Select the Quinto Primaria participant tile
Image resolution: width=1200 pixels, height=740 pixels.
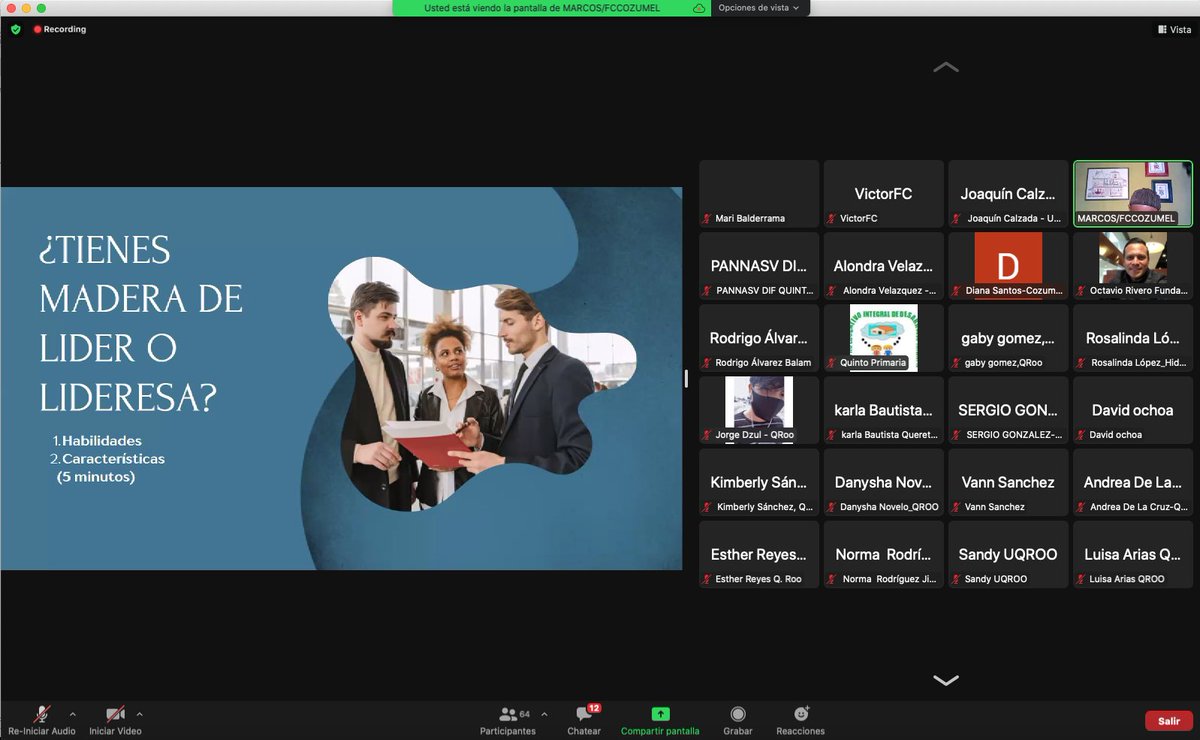(x=884, y=338)
